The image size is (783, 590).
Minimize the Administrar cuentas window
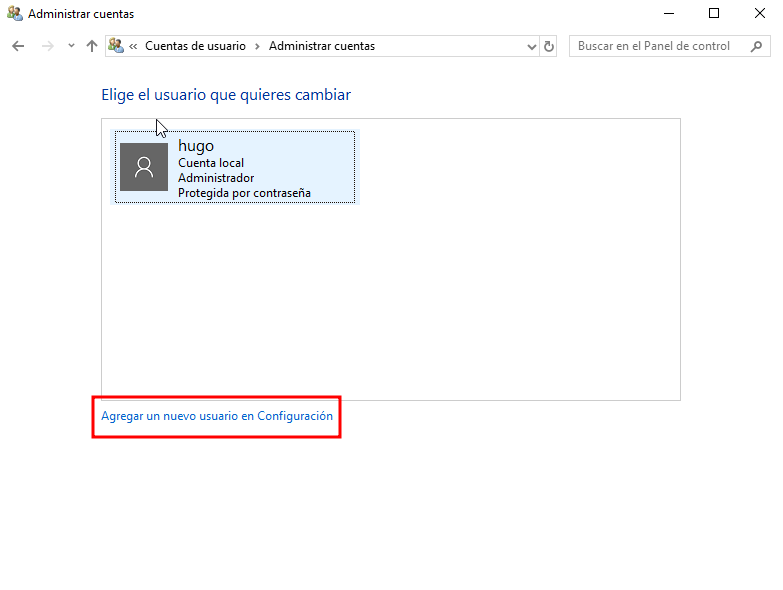[x=668, y=14]
